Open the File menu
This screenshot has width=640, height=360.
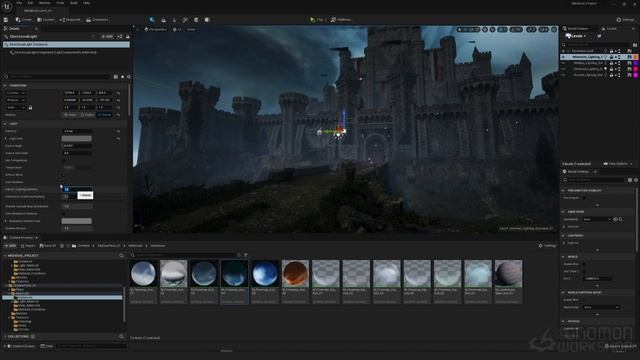pos(19,3)
